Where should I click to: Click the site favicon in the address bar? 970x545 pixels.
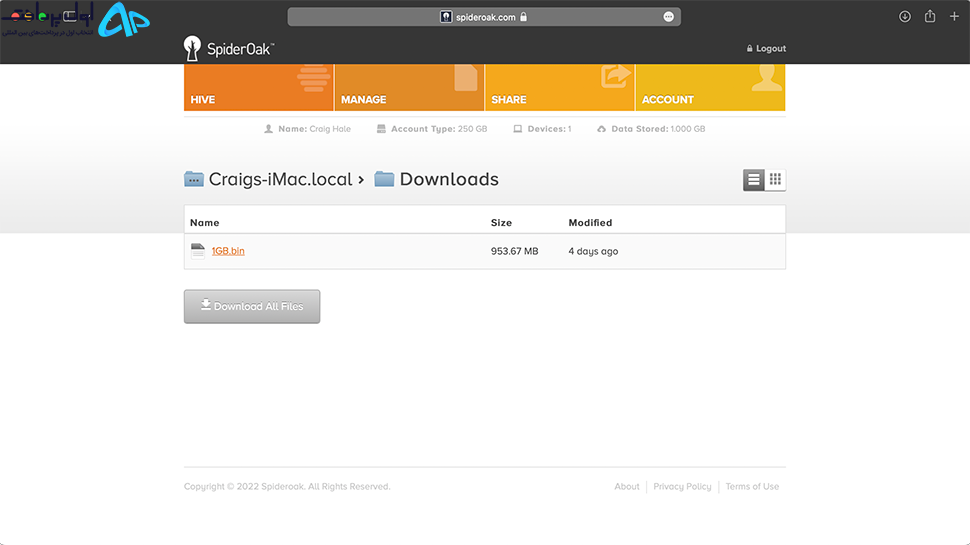click(446, 17)
